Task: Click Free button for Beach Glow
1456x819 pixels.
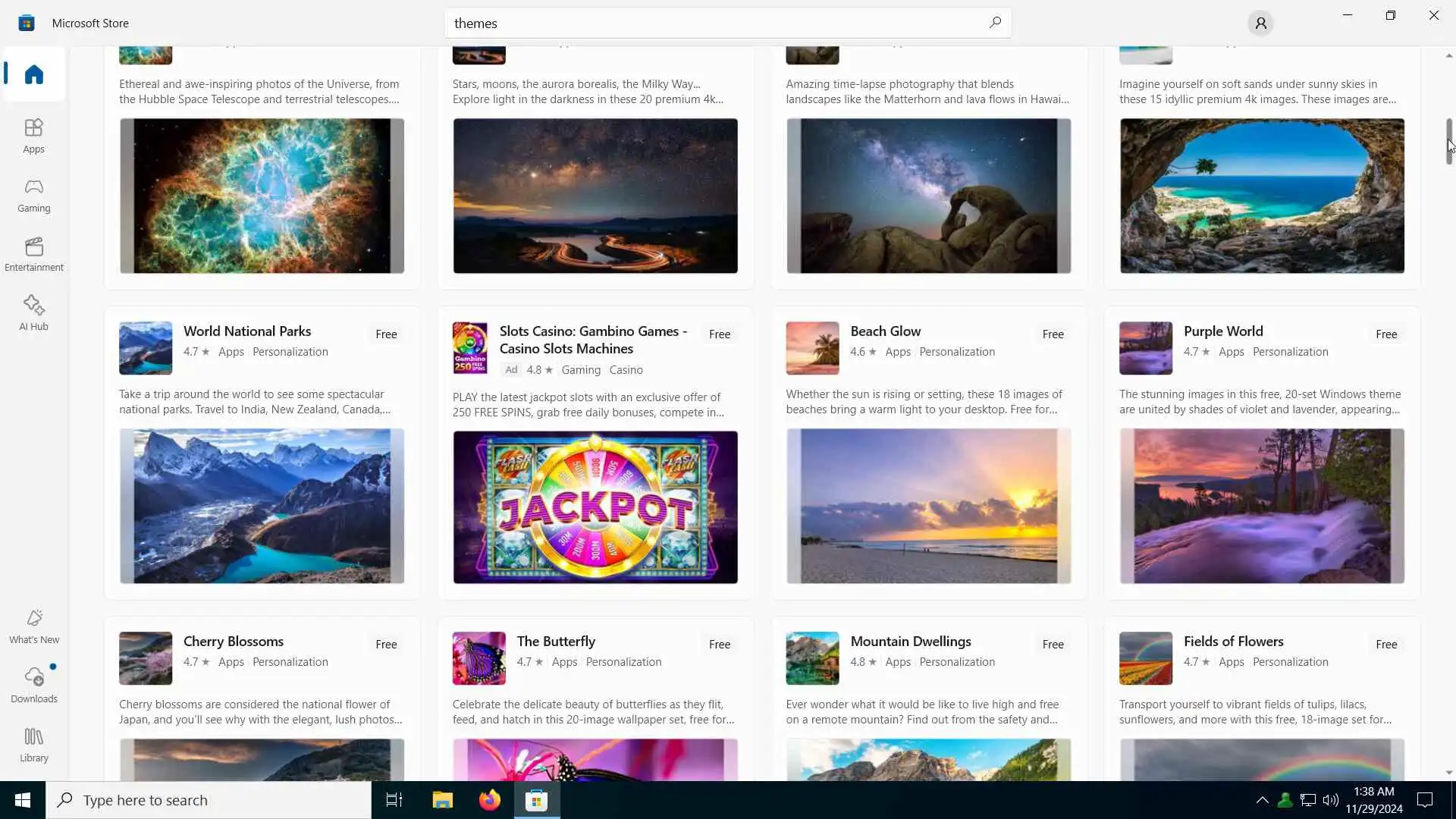Action: 1053,334
